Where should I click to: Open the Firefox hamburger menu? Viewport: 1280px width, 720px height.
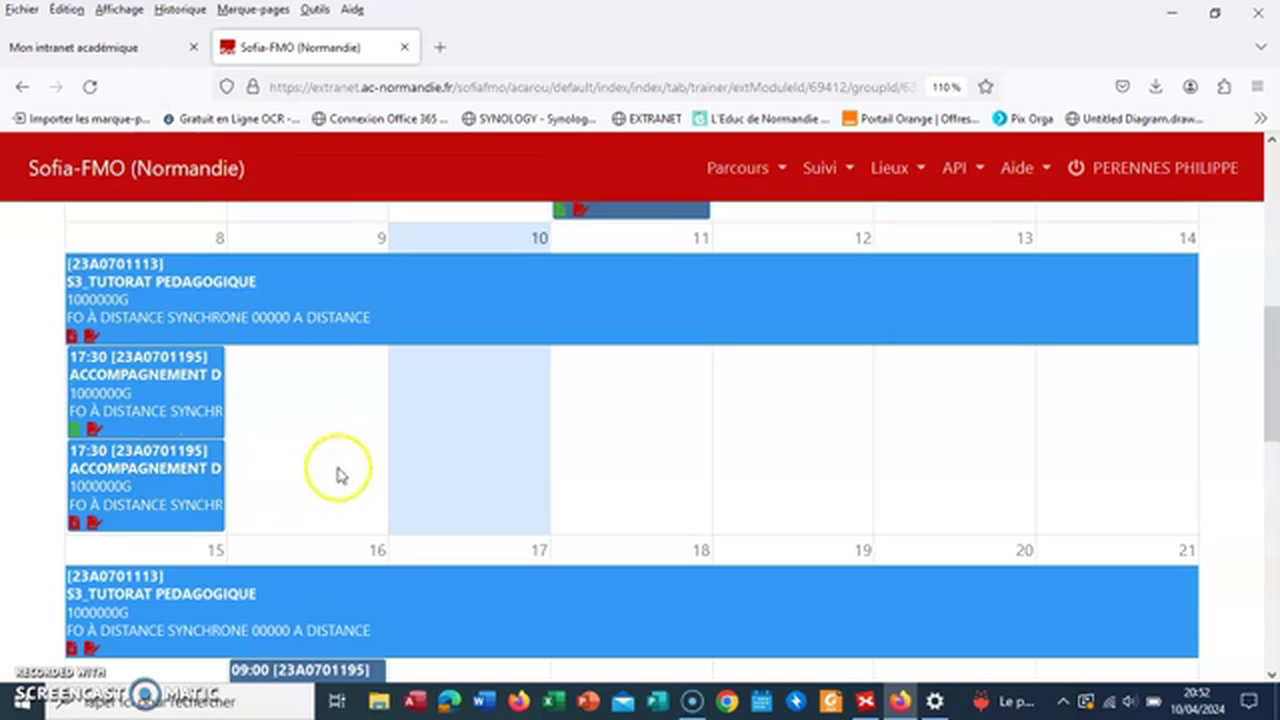click(1258, 87)
